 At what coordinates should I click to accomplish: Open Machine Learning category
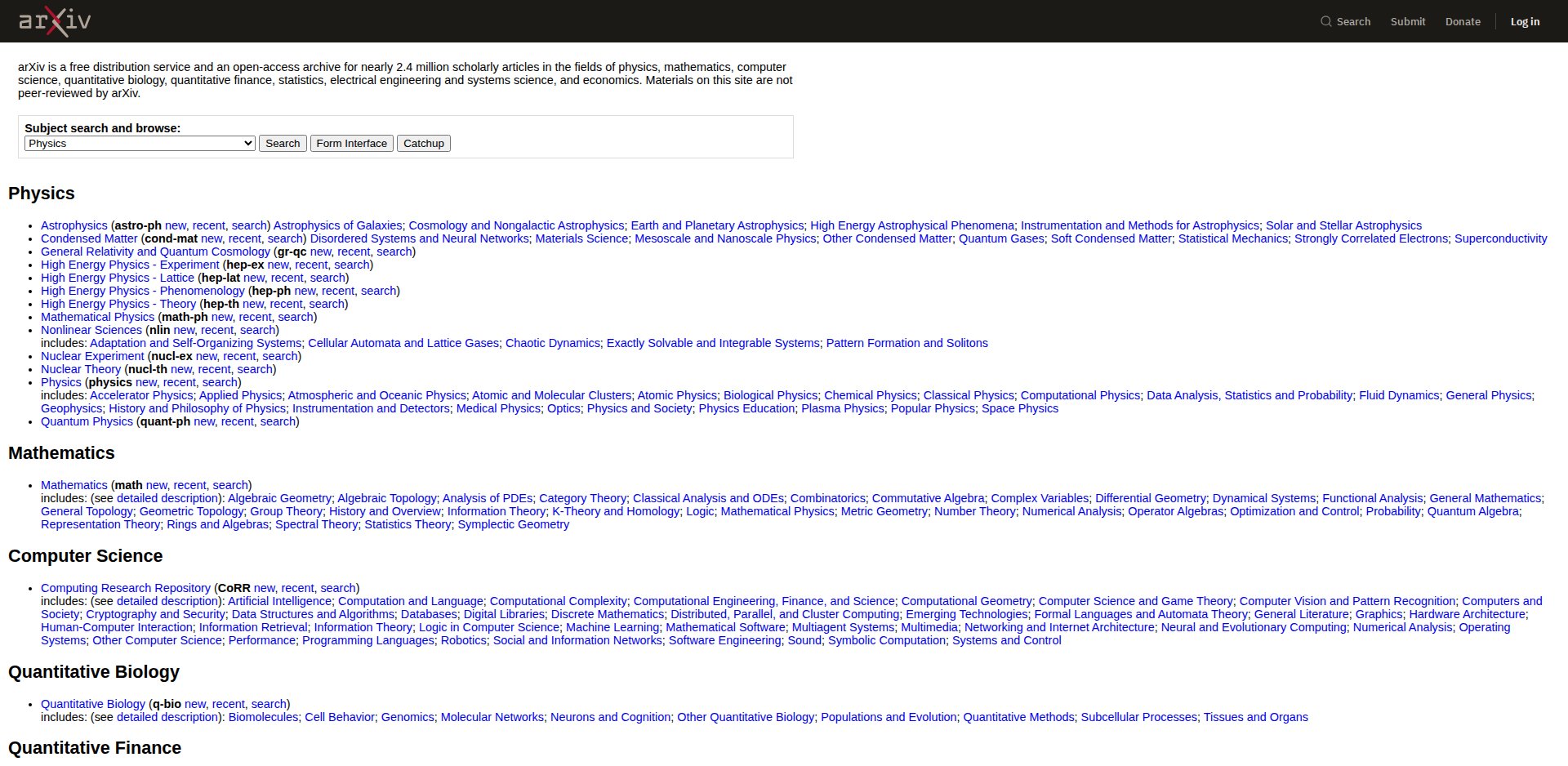(612, 627)
